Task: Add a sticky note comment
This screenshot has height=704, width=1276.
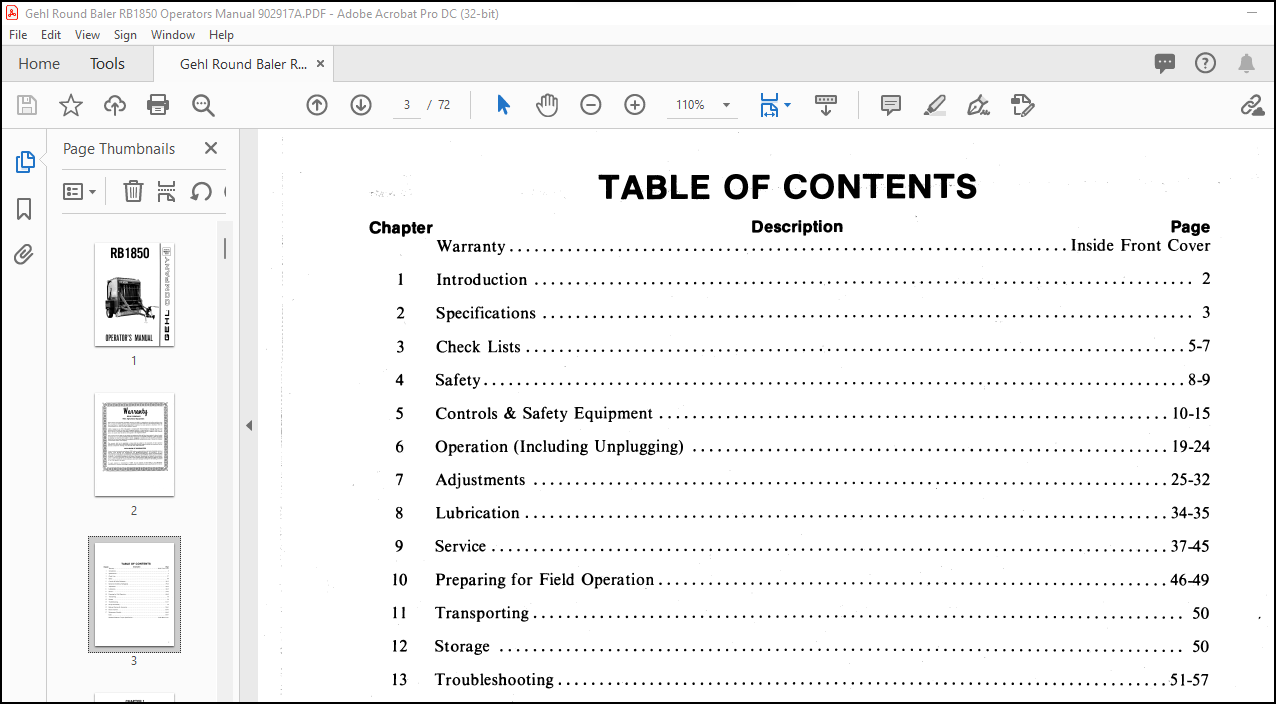Action: click(x=891, y=105)
